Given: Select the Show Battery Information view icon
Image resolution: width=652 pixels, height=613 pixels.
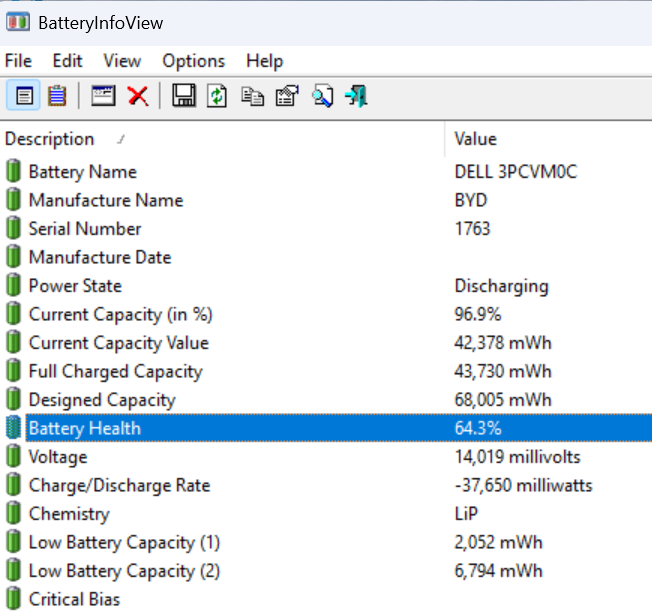Looking at the screenshot, I should point(24,96).
